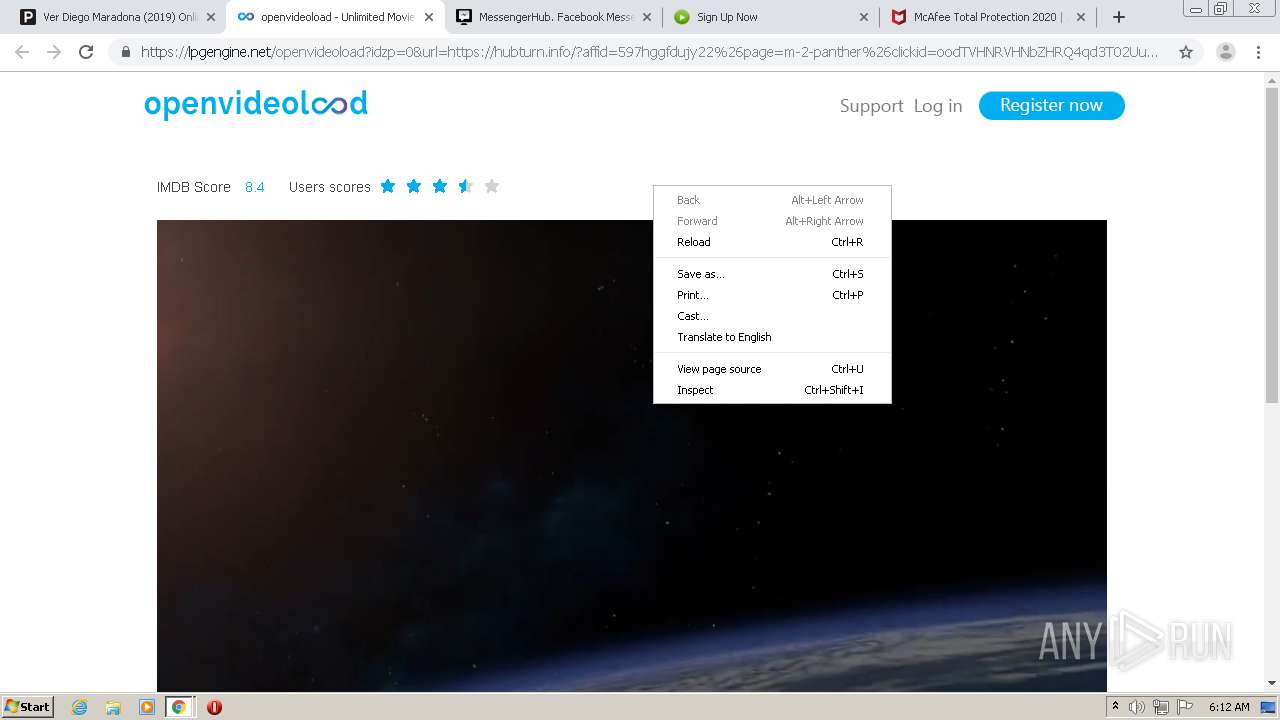Show hidden tray icons arrow

pyautogui.click(x=1115, y=707)
